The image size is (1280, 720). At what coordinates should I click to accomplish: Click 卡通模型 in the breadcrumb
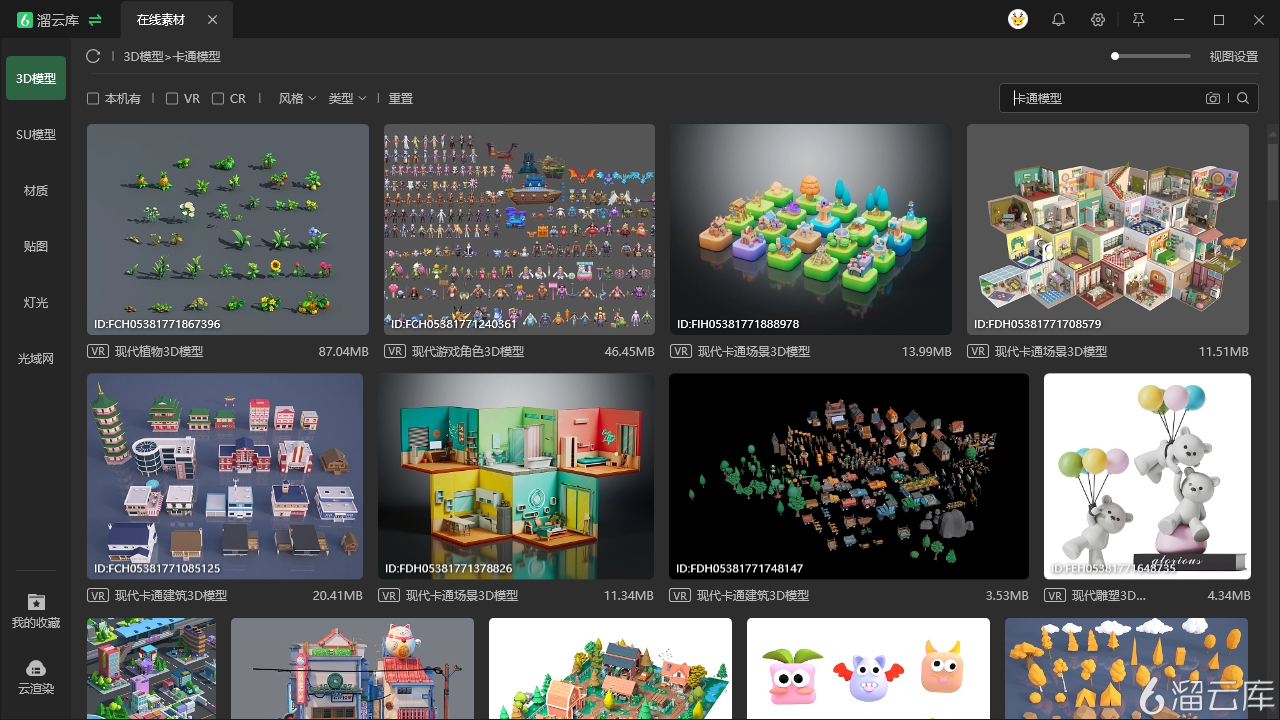pyautogui.click(x=197, y=57)
